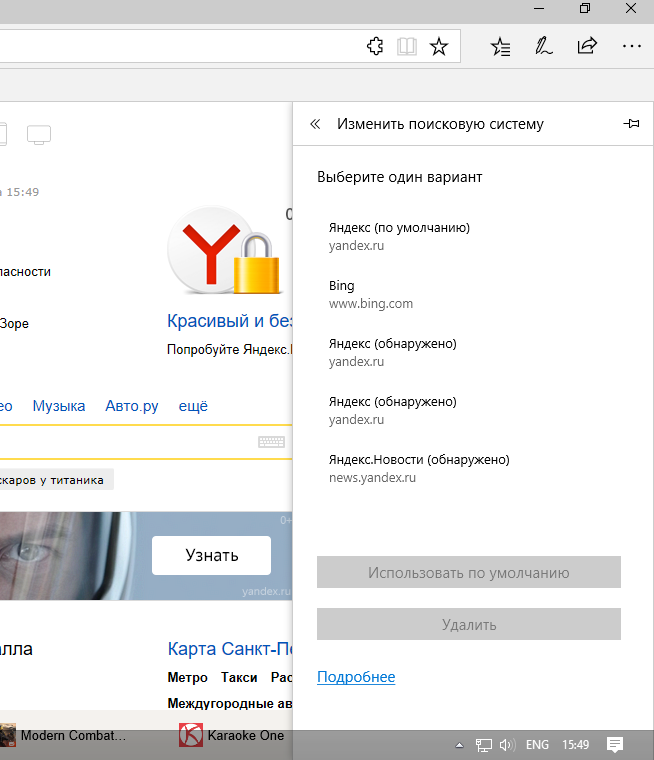Open network status tray icon
654x760 pixels.
[483, 745]
